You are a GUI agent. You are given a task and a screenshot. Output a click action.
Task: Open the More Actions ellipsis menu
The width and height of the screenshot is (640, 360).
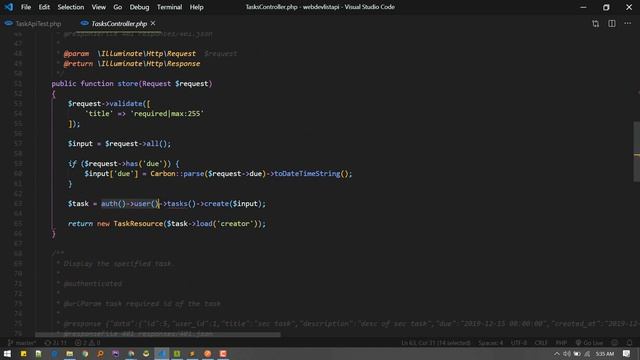(x=627, y=24)
